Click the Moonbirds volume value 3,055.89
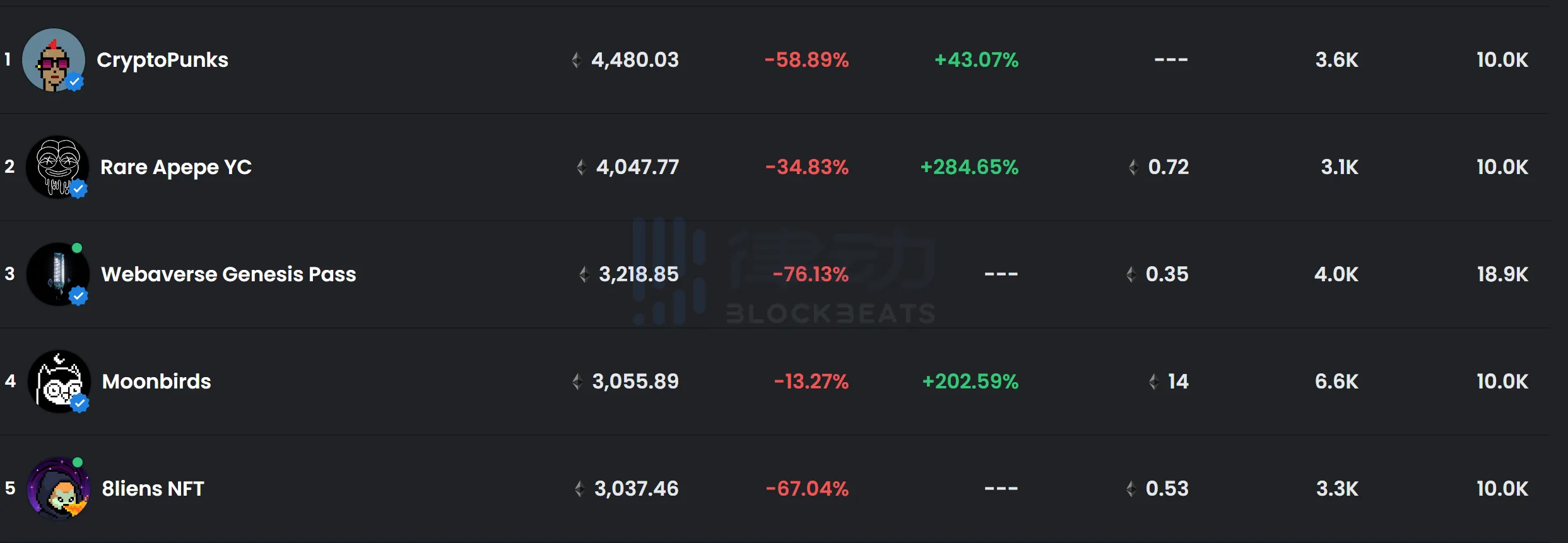Viewport: 1568px width, 543px height. pyautogui.click(x=635, y=382)
